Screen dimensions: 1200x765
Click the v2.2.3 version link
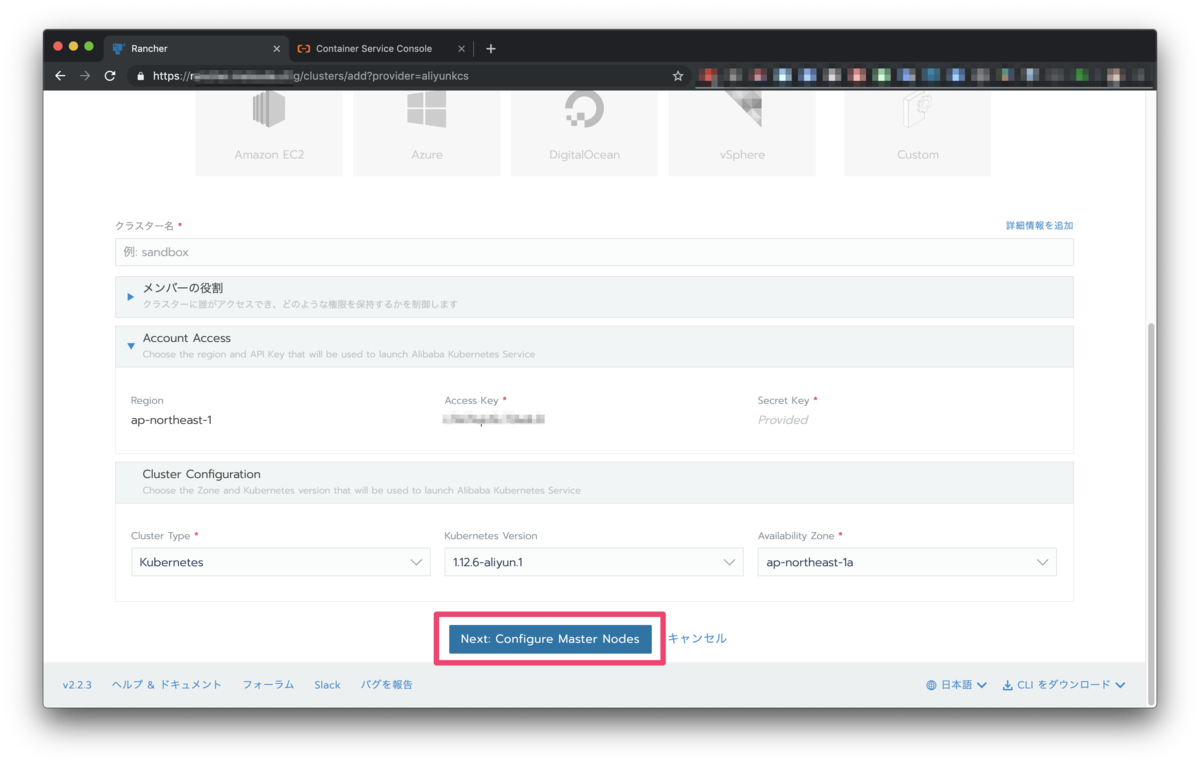(77, 685)
